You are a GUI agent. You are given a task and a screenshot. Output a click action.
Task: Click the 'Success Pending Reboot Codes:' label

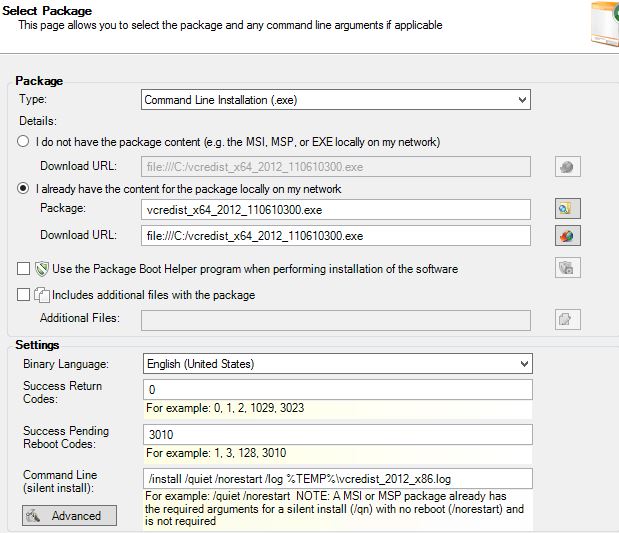coord(66,437)
